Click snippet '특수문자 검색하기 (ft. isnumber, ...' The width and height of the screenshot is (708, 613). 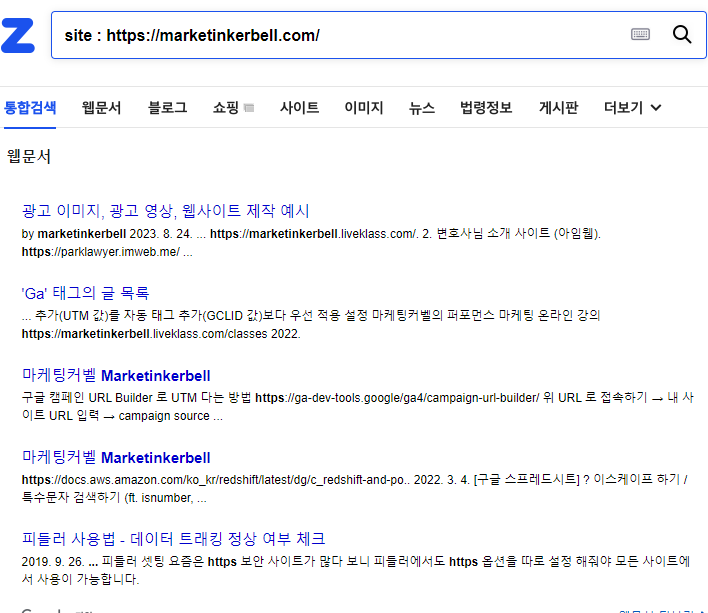[x=114, y=498]
